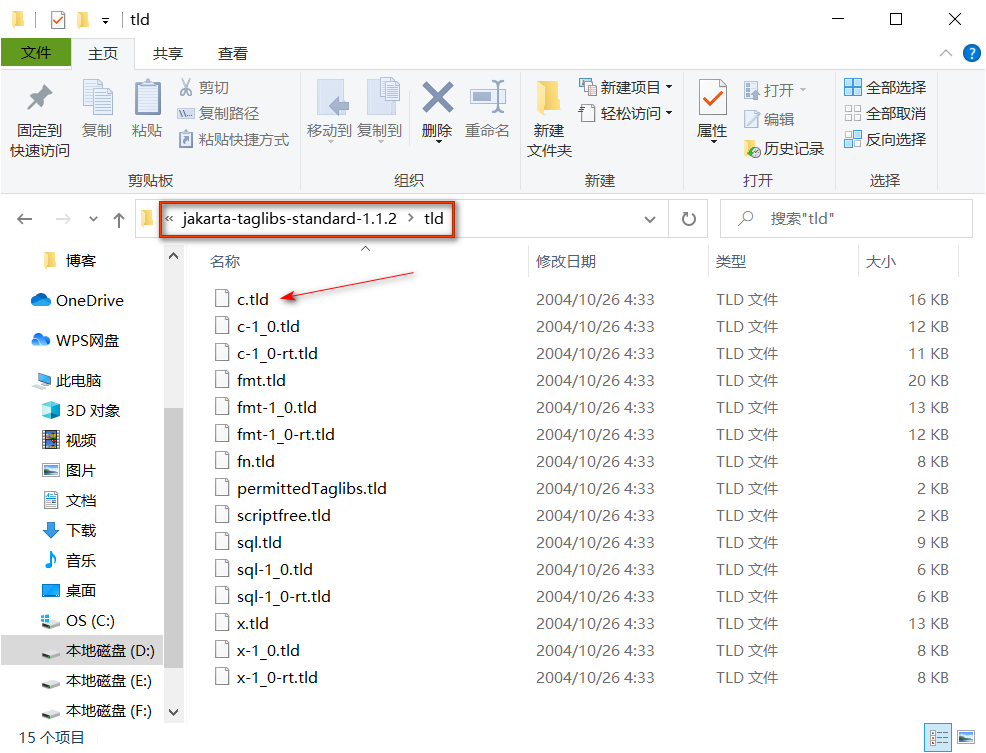
Task: Click the quick-access Properties checkmark in title bar
Action: click(x=57, y=20)
